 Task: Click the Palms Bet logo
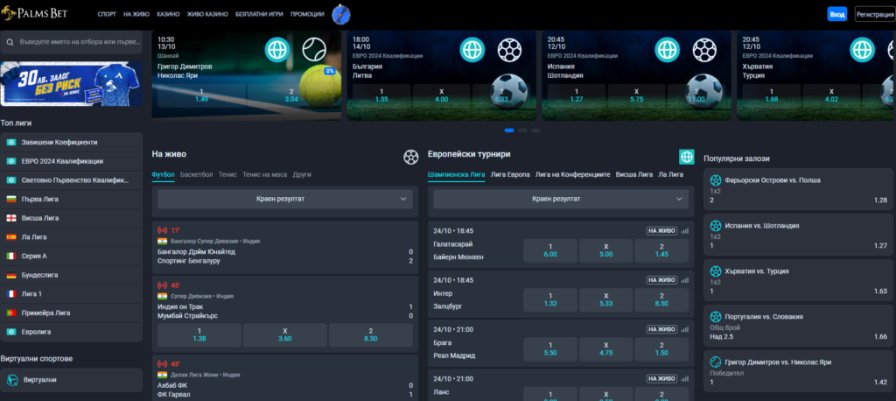pyautogui.click(x=42, y=14)
